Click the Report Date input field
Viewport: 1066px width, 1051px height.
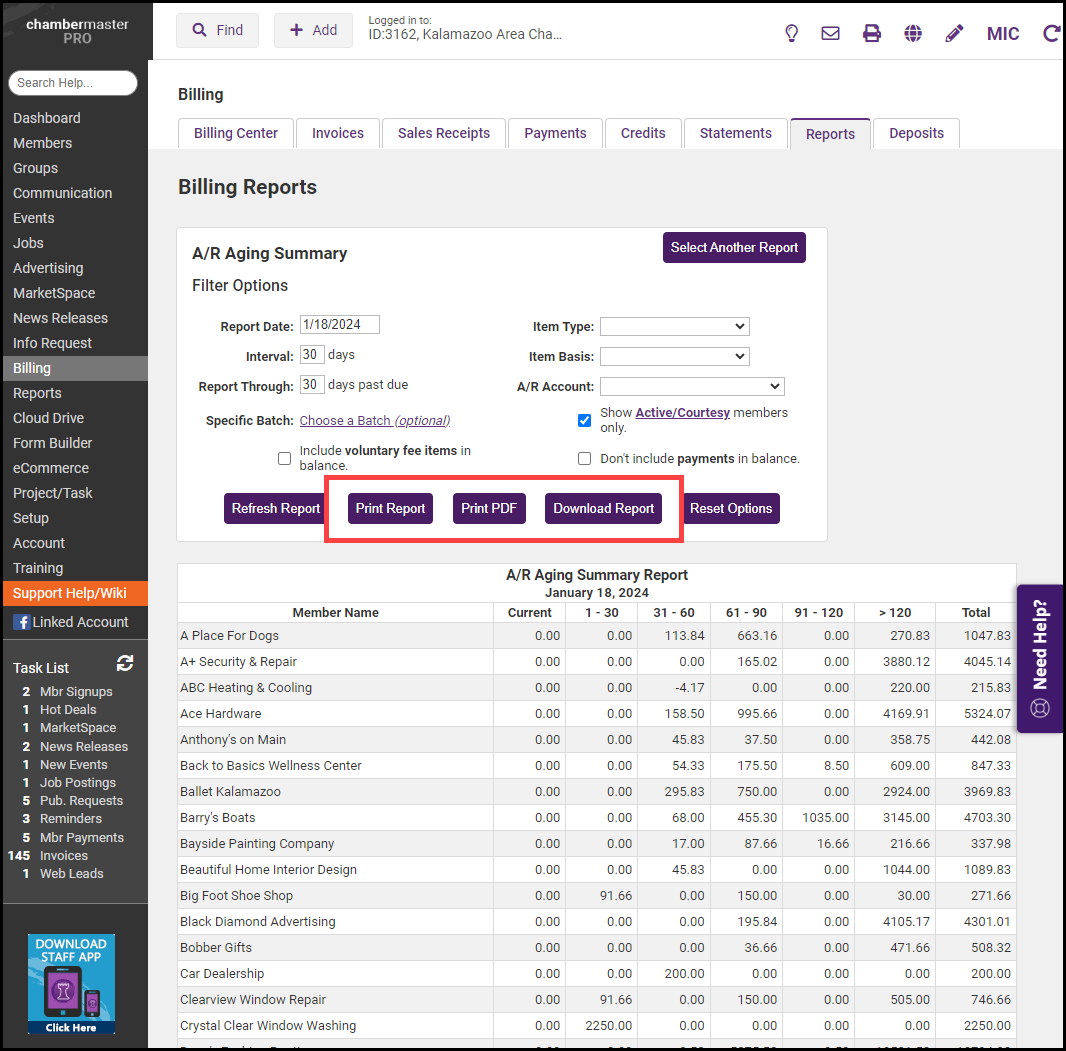(339, 325)
